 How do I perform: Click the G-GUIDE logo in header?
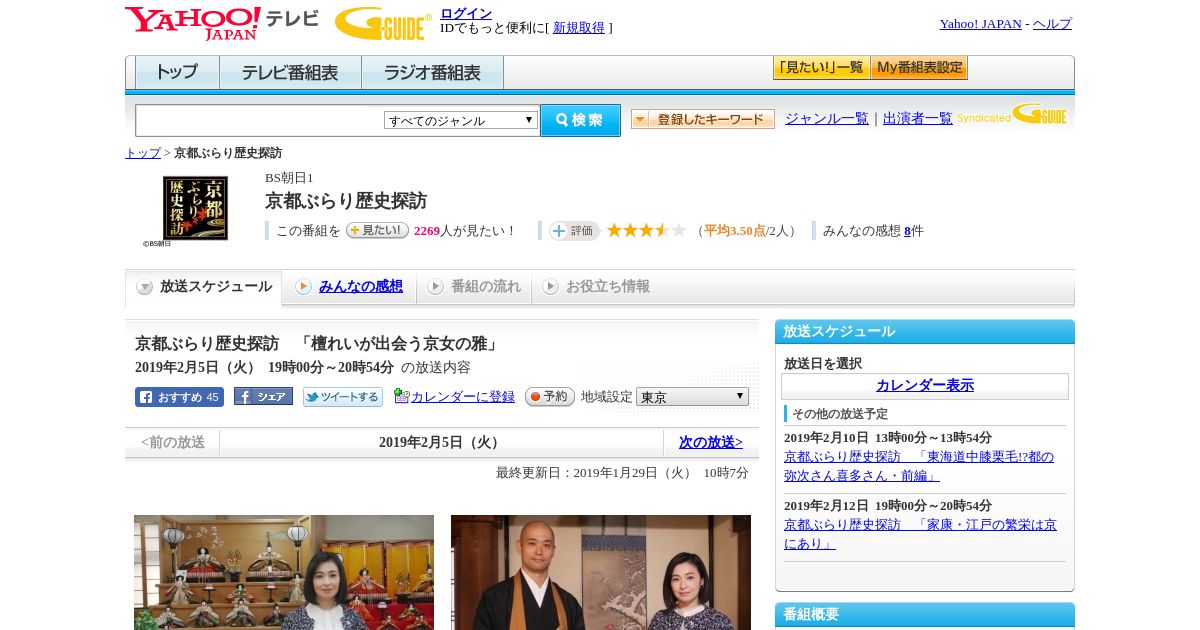(383, 23)
